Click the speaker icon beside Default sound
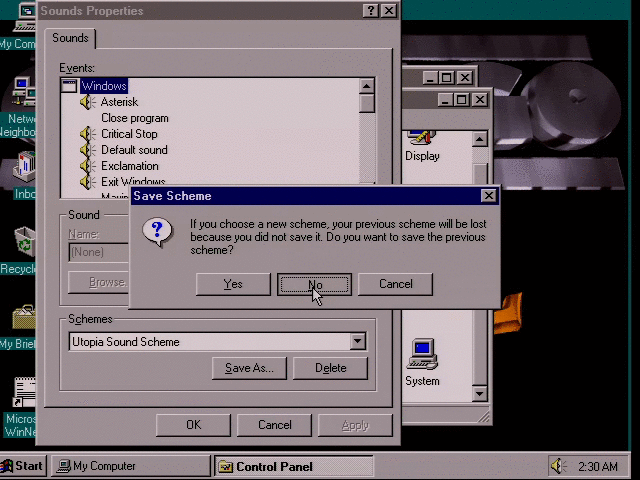Screen dimensions: 640x480 click(87, 150)
